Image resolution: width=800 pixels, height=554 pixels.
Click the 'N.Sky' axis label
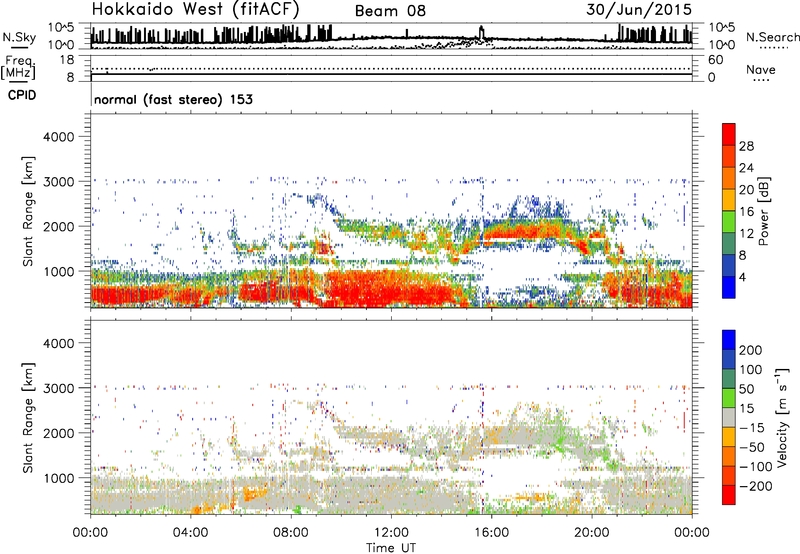[19, 37]
